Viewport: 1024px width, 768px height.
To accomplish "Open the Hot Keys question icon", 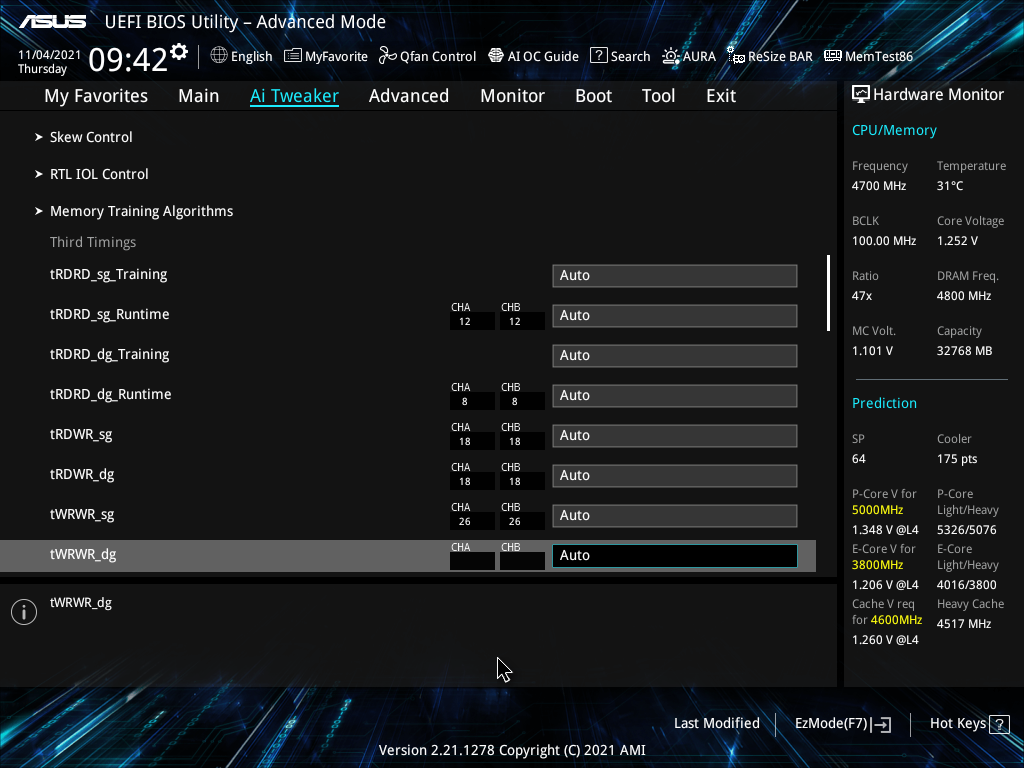I will [999, 724].
